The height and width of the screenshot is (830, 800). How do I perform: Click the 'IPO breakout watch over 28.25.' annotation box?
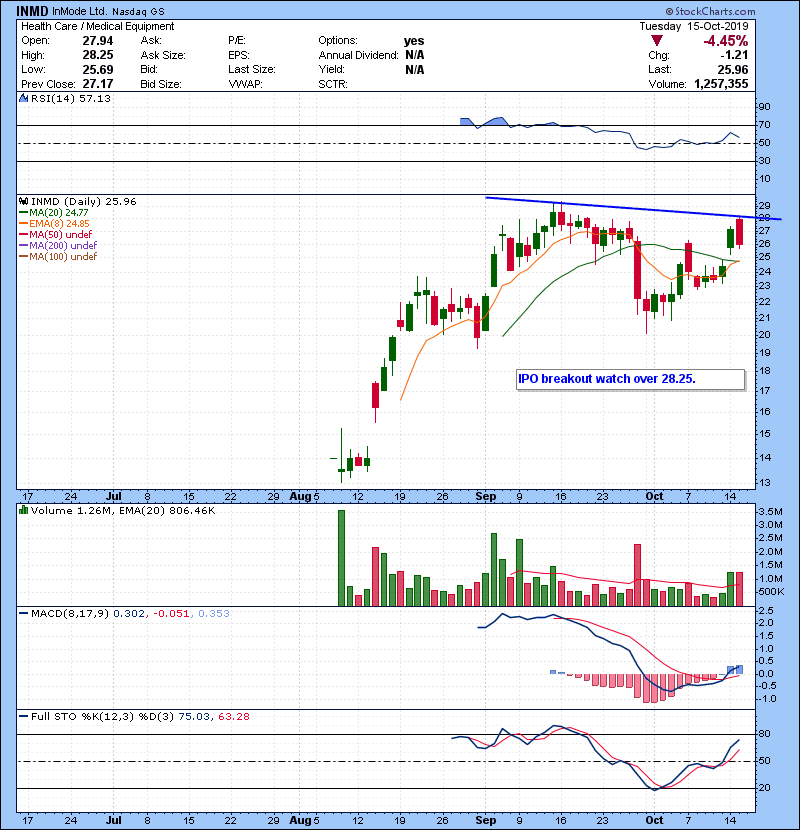click(x=631, y=379)
